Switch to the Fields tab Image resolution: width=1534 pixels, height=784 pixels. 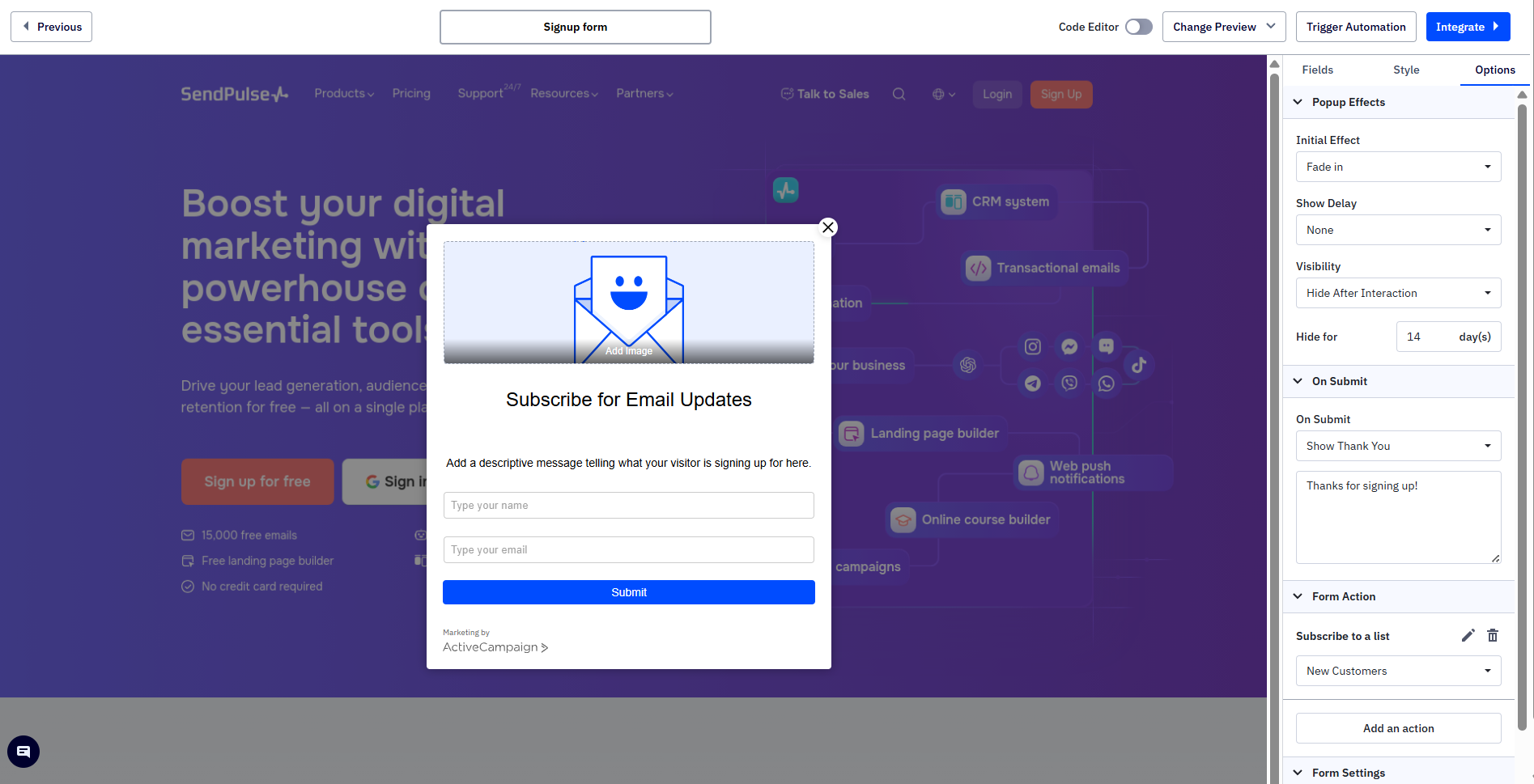[1317, 70]
